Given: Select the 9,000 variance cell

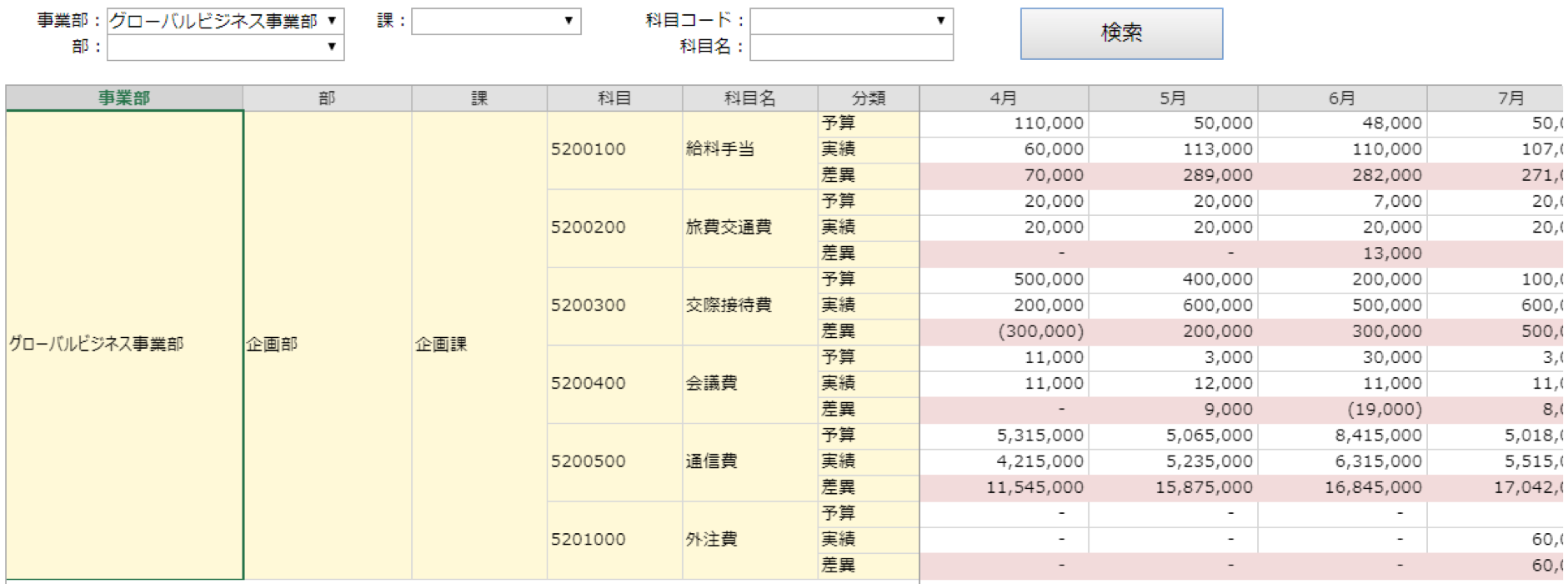Looking at the screenshot, I should click(1173, 409).
